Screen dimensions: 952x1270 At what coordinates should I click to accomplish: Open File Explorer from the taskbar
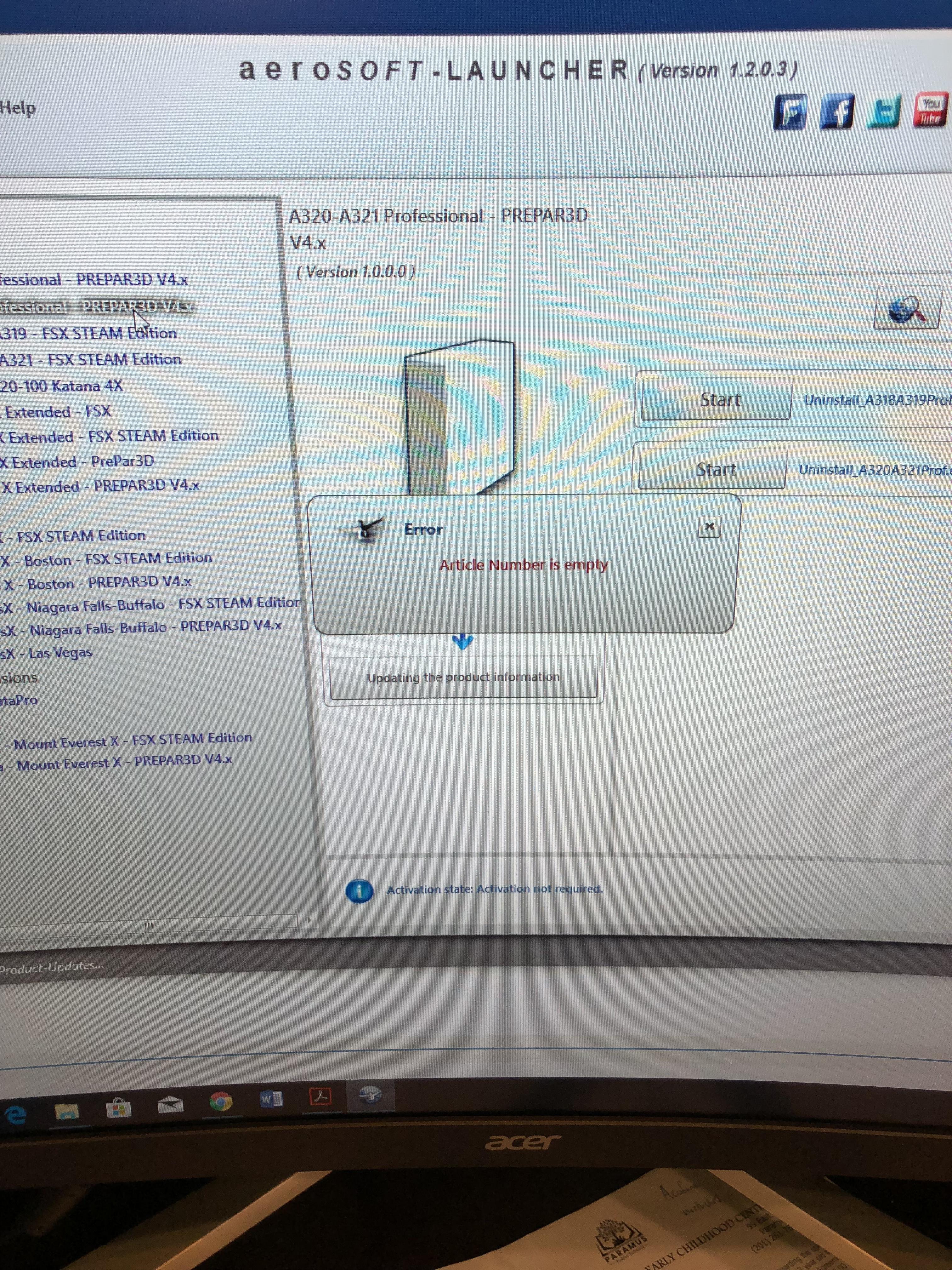(67, 1112)
